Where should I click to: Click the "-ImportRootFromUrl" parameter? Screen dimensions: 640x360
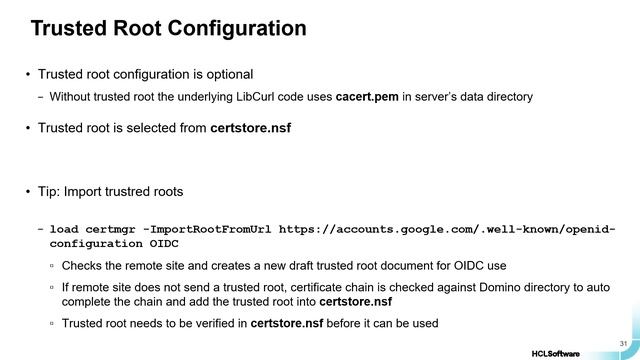coord(207,229)
